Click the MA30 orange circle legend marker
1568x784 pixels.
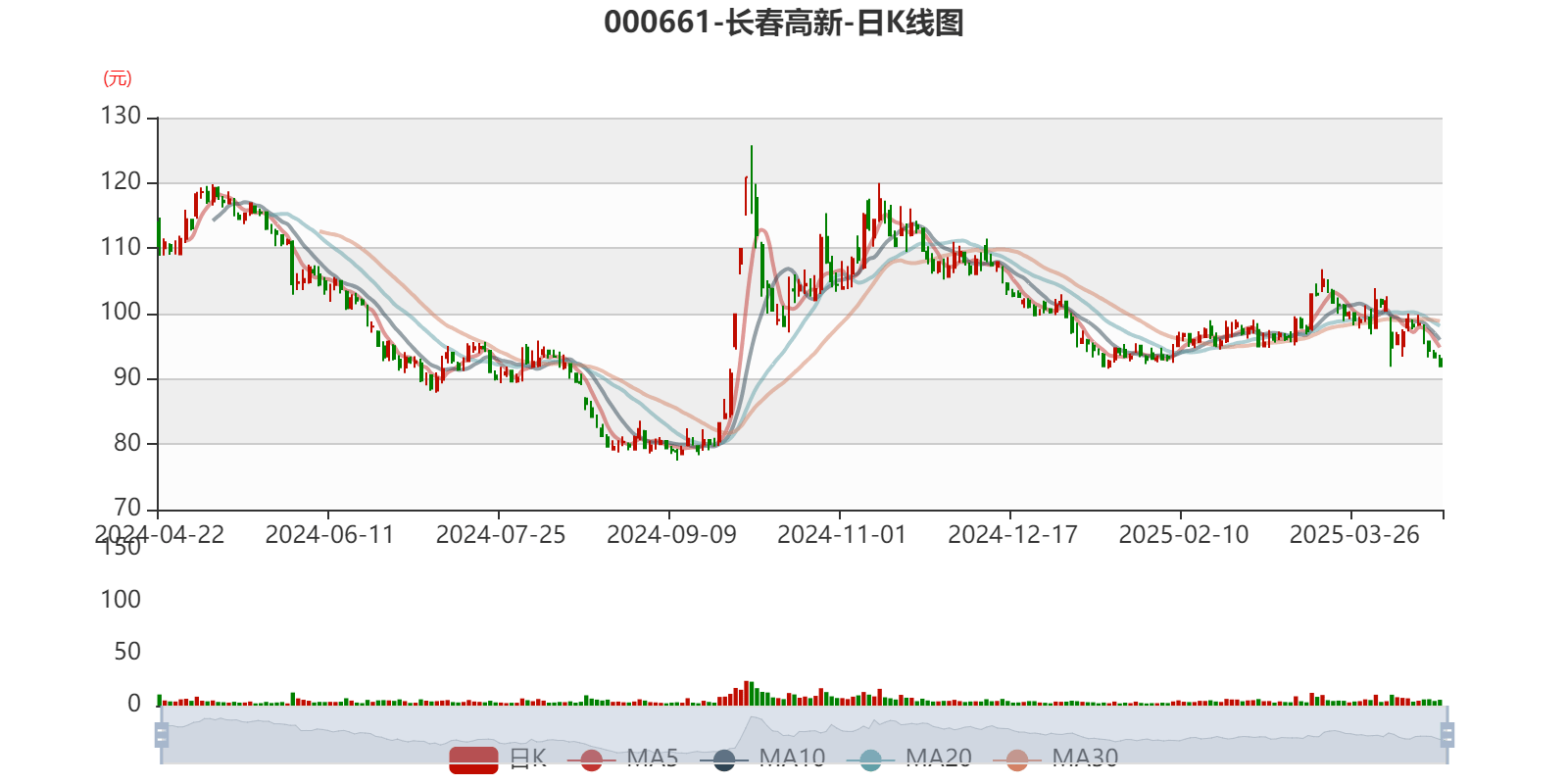1017,759
